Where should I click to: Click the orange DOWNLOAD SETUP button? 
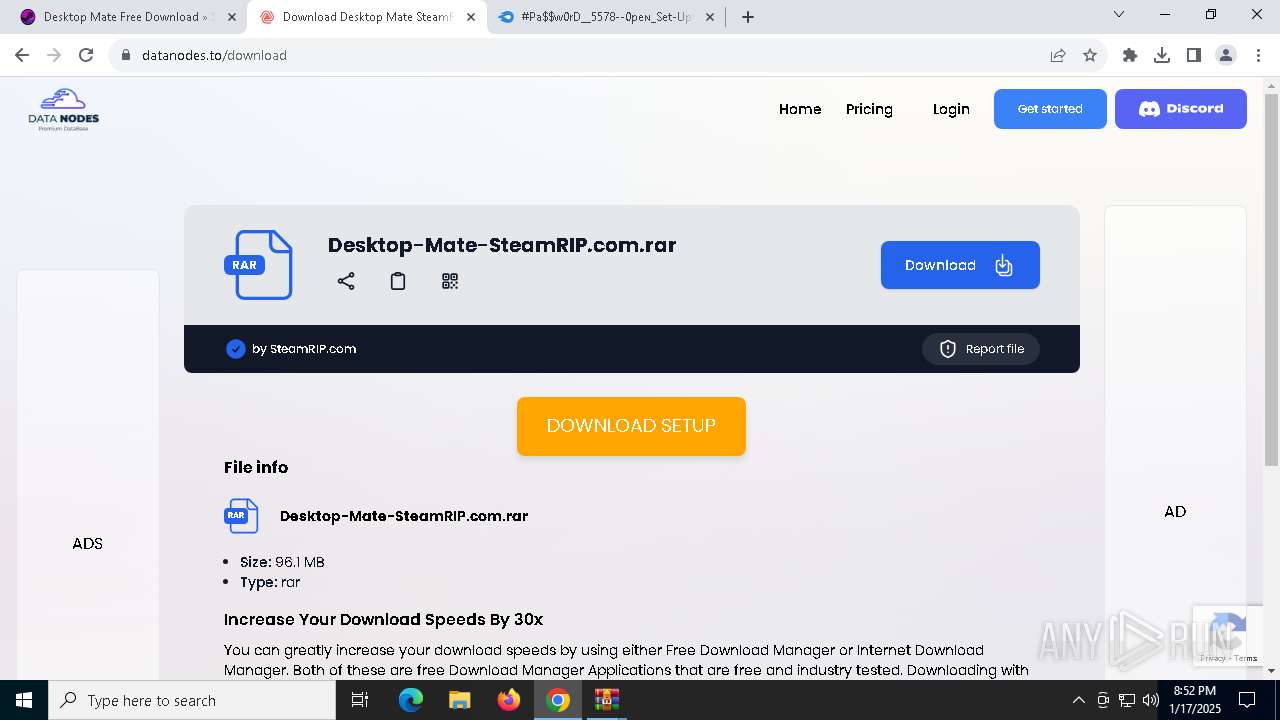pos(631,426)
